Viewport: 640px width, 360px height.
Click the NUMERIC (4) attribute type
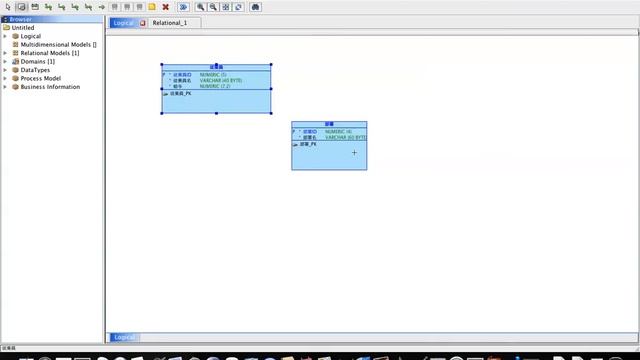coord(338,132)
